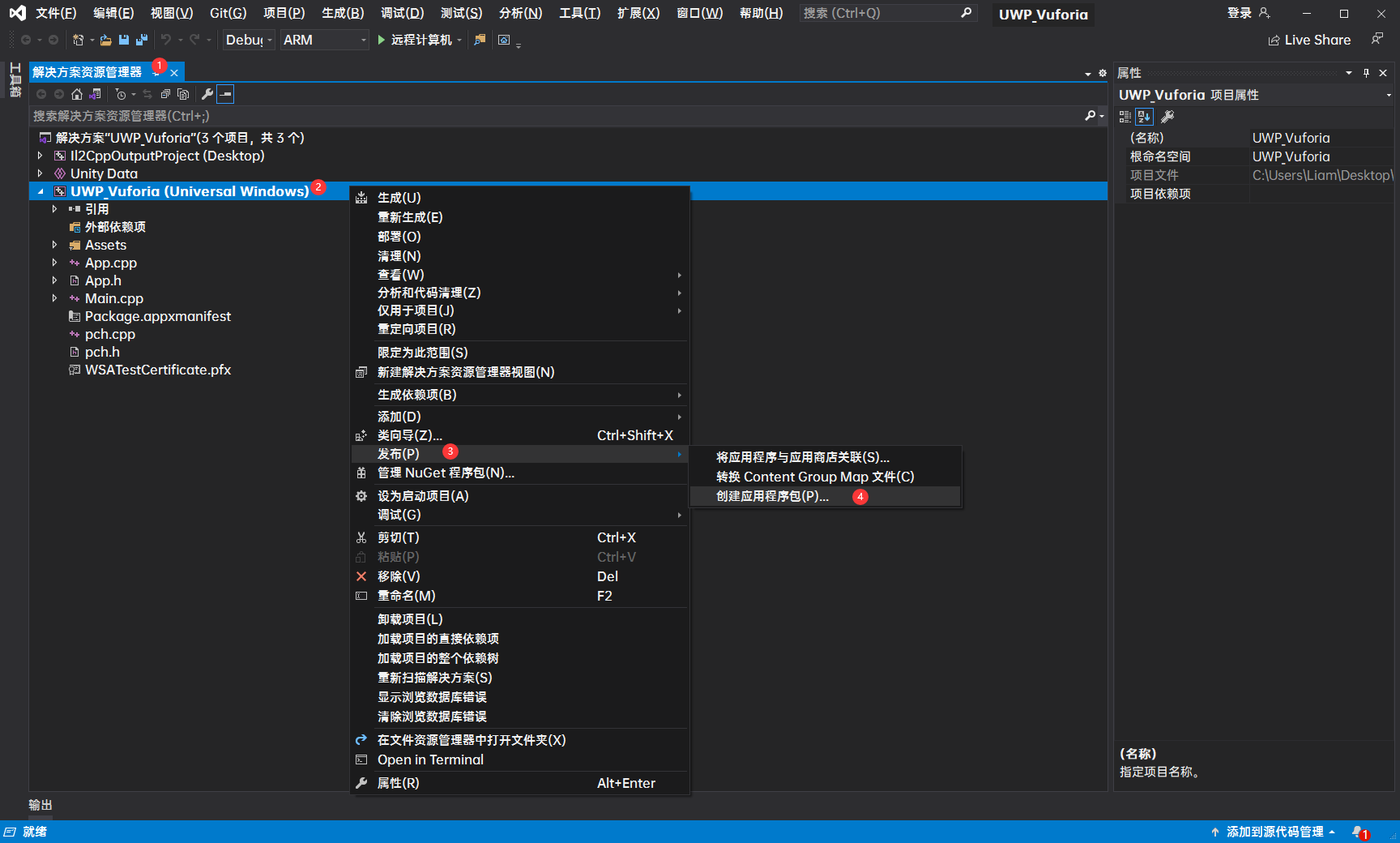Open the Debug configuration dropdown

tap(249, 40)
